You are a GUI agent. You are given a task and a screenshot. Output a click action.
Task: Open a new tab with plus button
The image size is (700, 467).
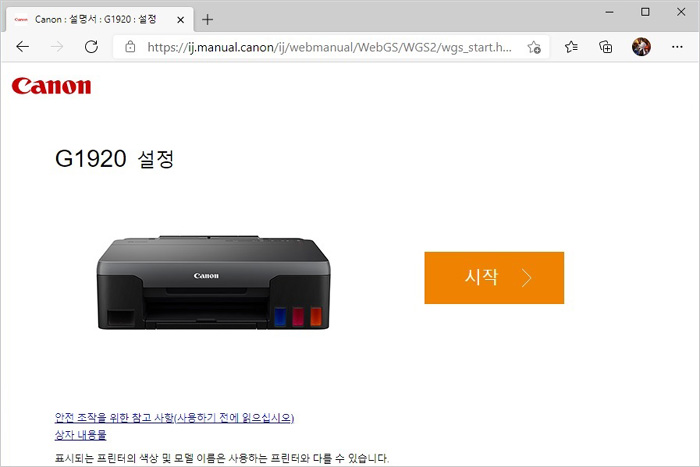click(x=207, y=20)
